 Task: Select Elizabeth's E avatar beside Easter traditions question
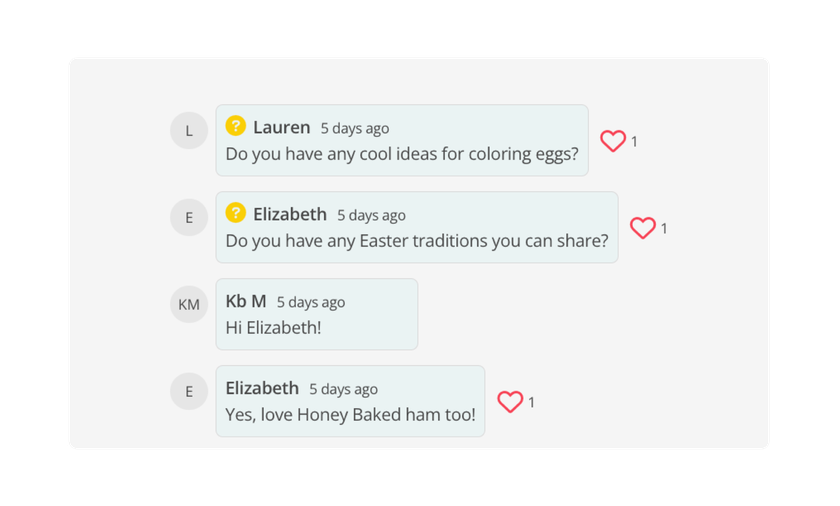[189, 217]
